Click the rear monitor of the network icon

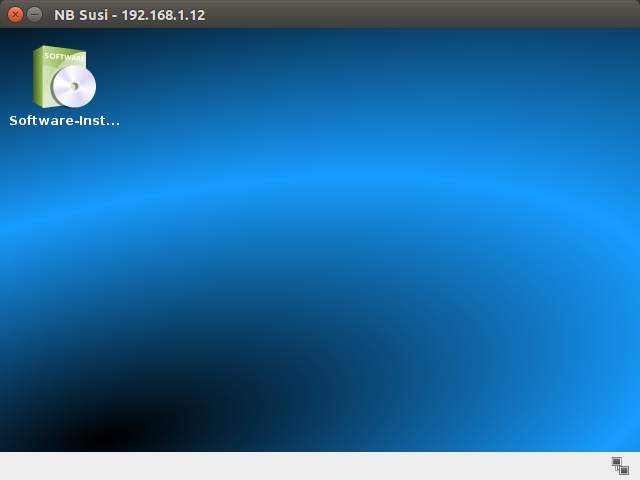[616, 462]
